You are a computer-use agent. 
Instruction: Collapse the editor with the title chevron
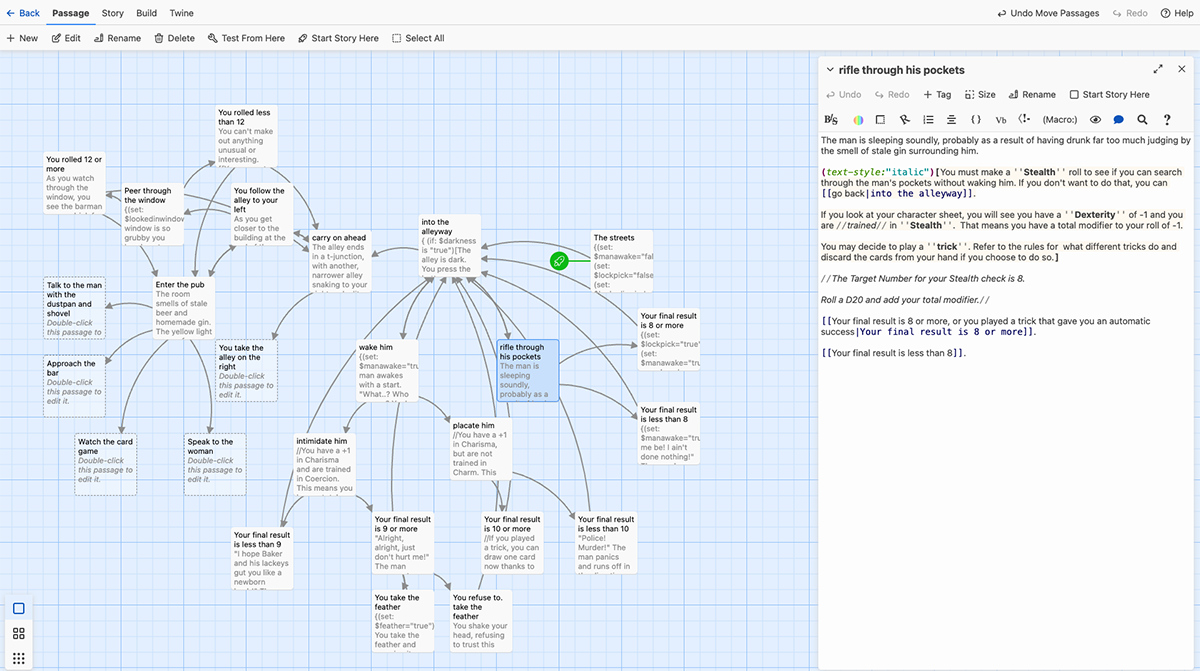(x=830, y=70)
